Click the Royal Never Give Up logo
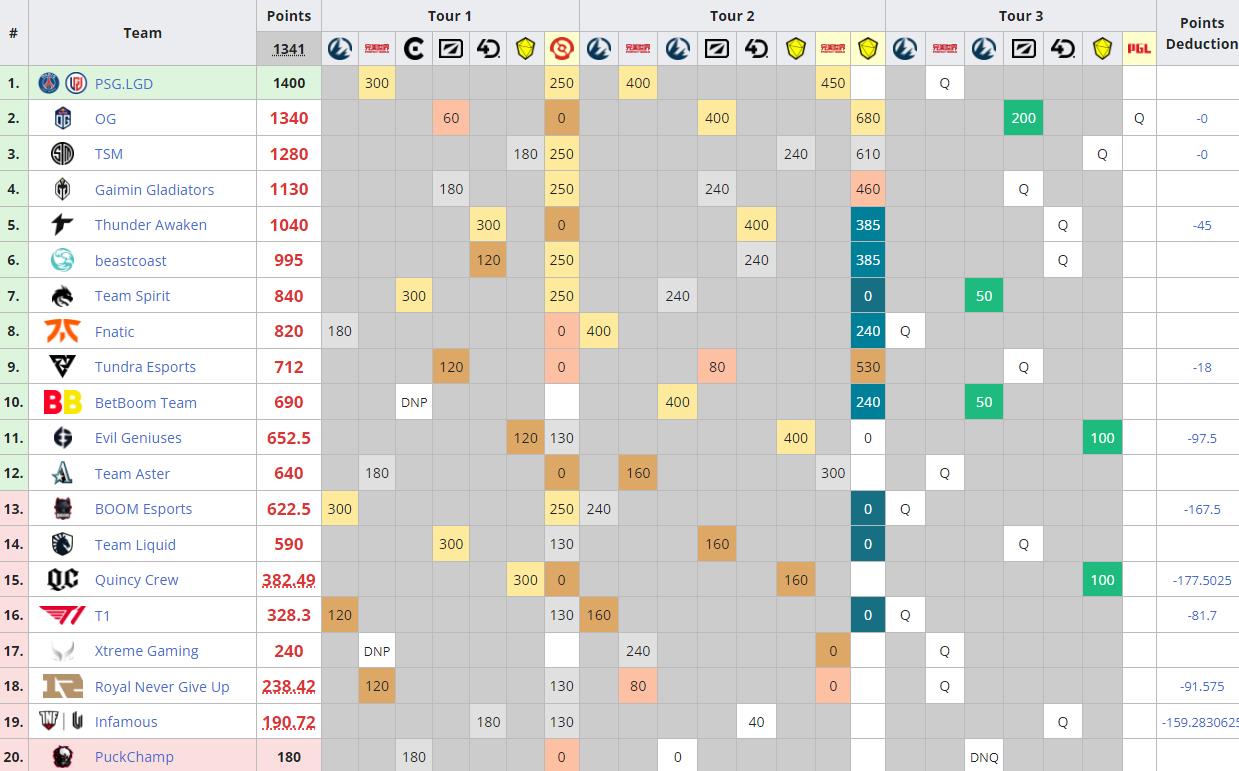The image size is (1239, 771). [x=62, y=686]
